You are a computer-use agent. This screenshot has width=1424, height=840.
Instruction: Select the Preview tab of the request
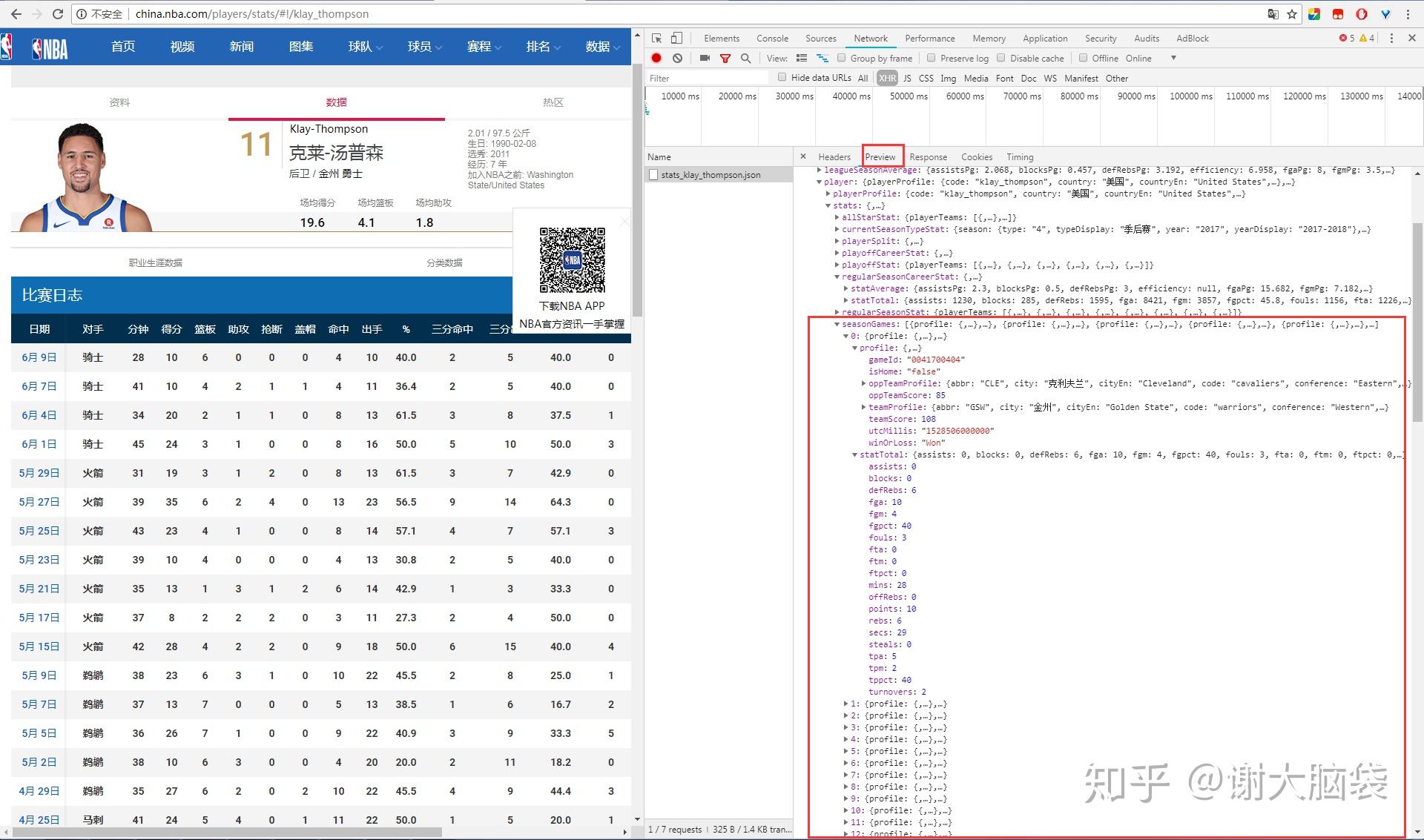pos(880,156)
